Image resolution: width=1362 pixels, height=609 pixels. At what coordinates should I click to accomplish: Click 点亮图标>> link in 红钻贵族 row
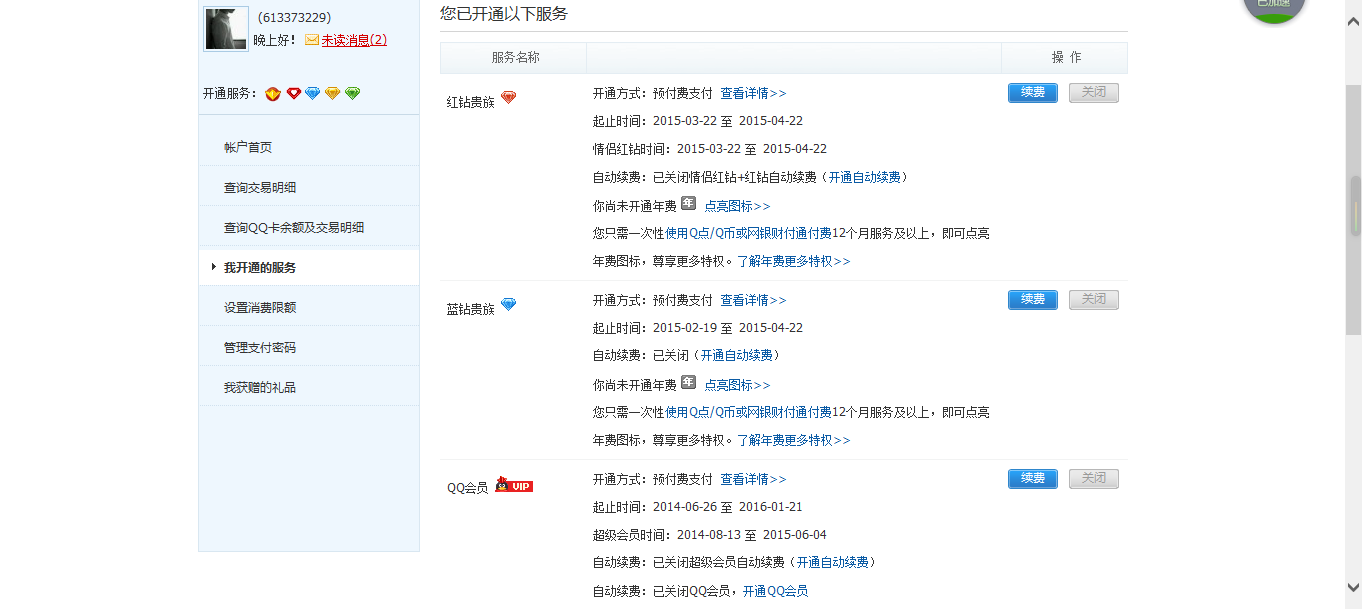coord(737,206)
